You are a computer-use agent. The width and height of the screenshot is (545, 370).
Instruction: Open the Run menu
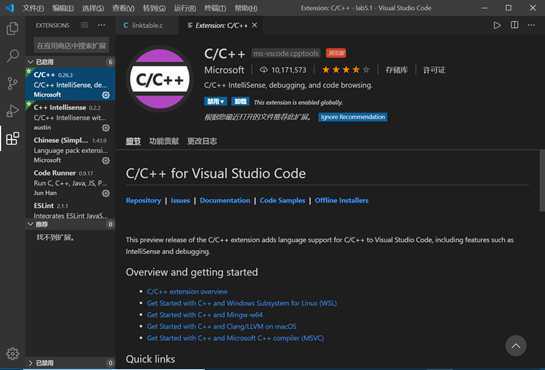pos(185,8)
